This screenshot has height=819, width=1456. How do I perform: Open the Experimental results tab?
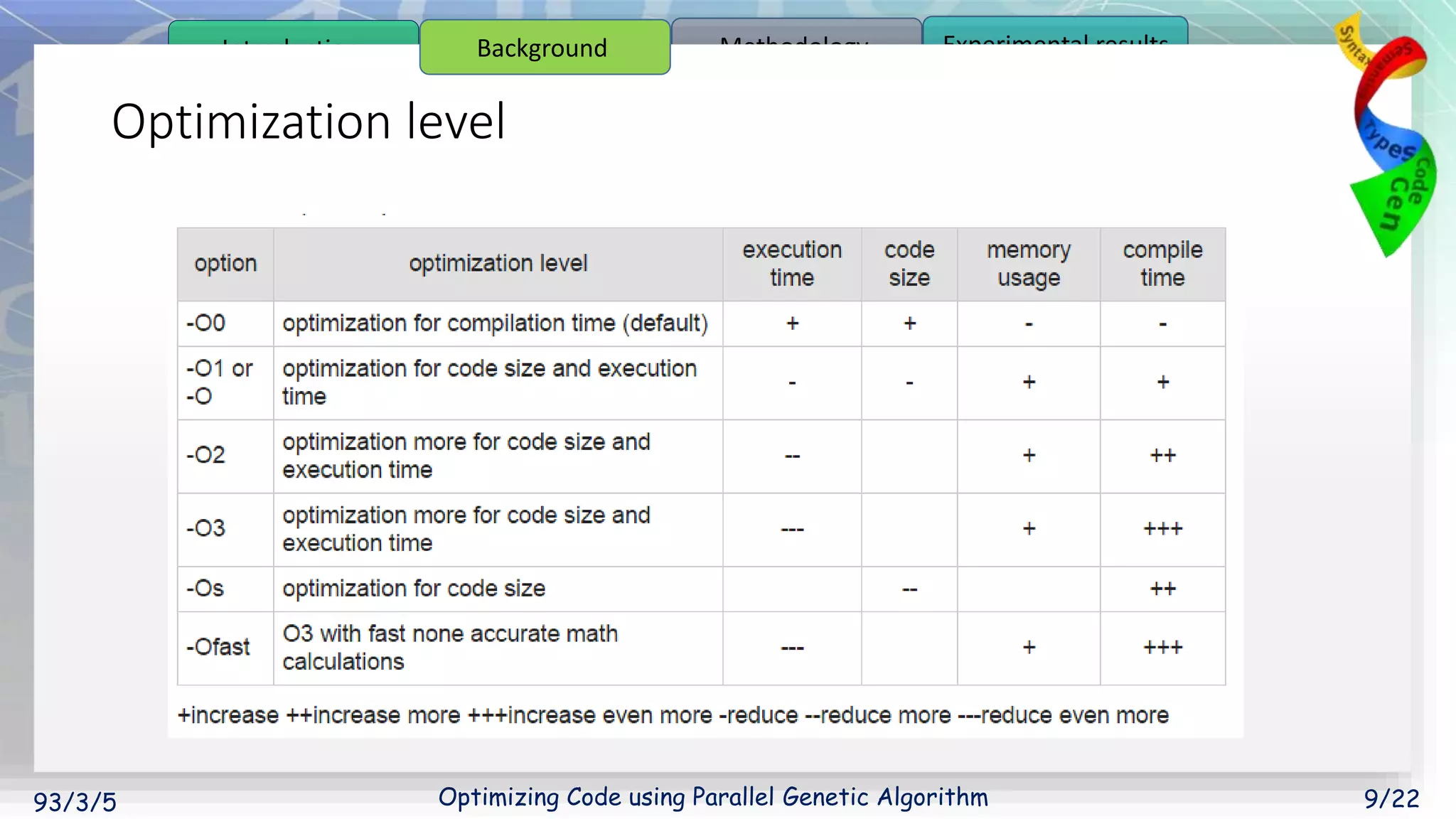[1055, 32]
